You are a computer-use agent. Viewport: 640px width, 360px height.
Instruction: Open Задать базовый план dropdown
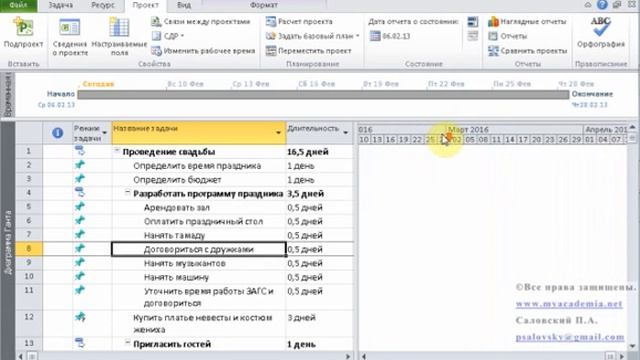[312, 36]
